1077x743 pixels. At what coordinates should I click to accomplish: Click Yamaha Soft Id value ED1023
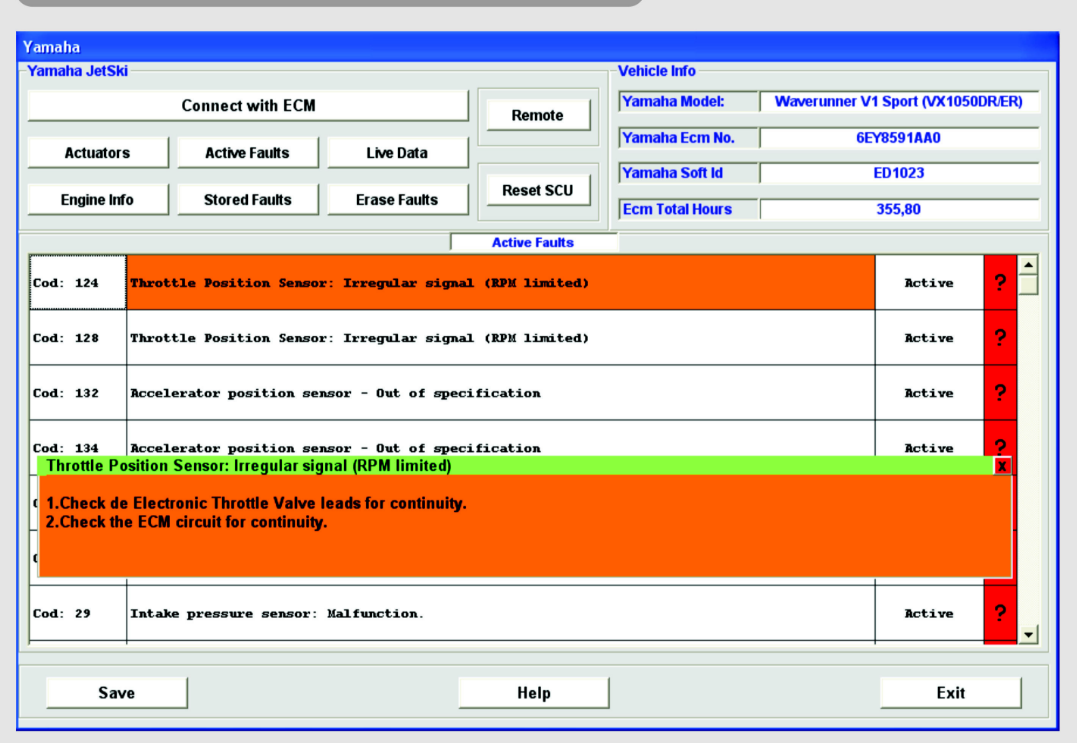[899, 173]
